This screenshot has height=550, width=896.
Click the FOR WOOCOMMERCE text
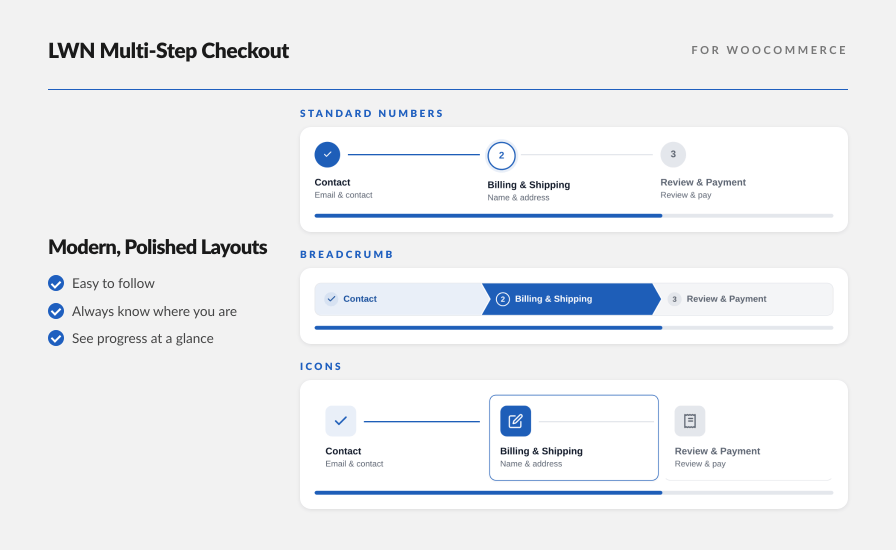tap(769, 50)
